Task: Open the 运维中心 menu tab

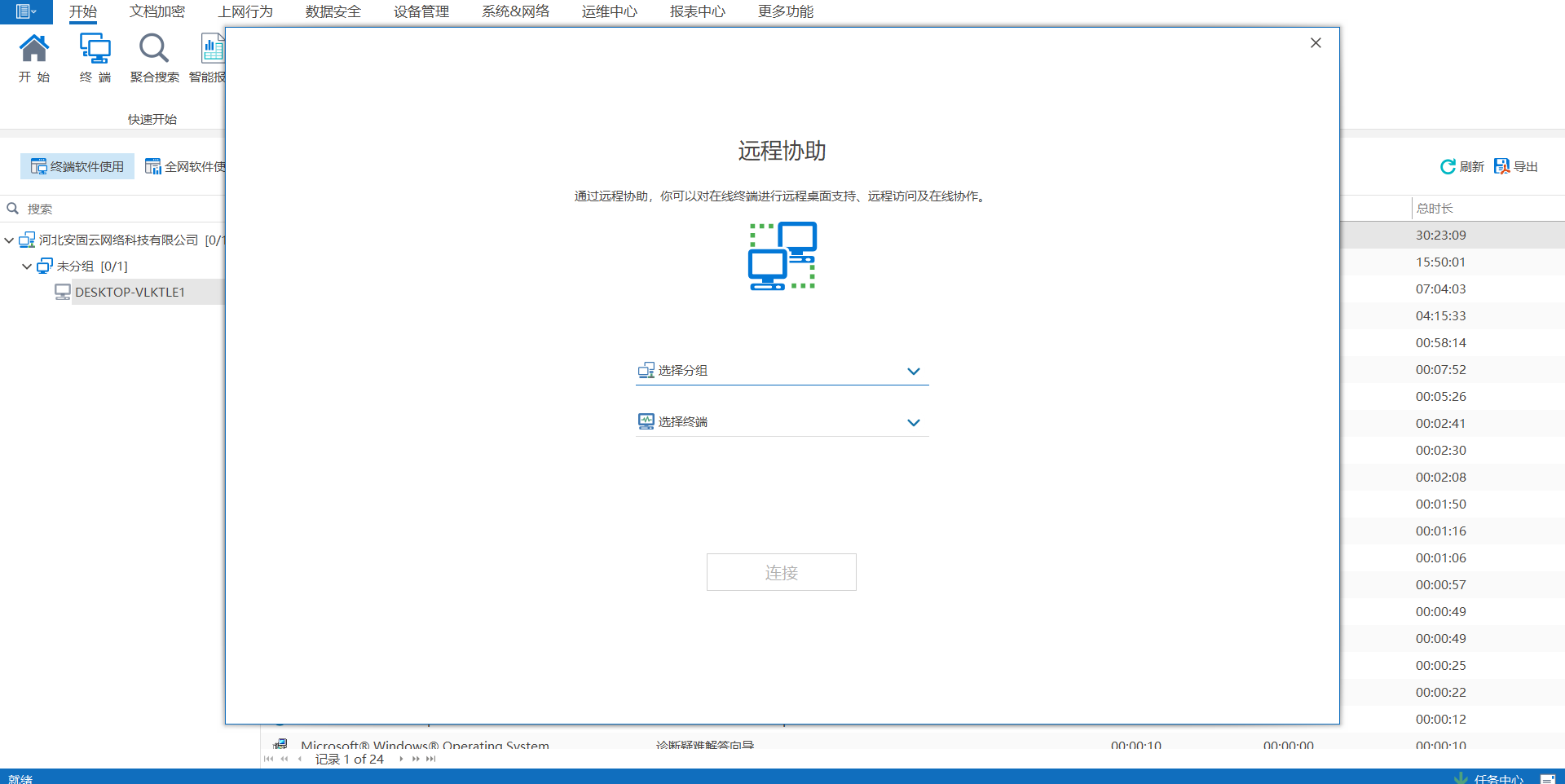Action: [x=609, y=11]
